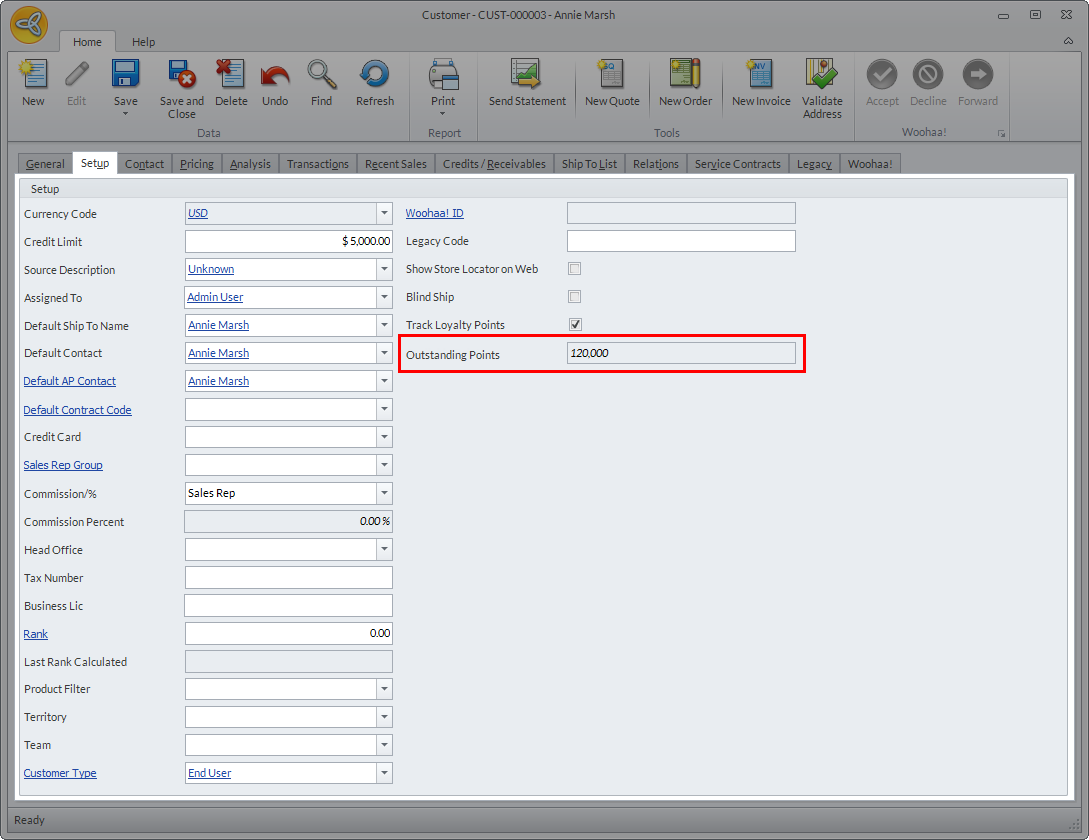This screenshot has height=840, width=1089.
Task: Switch to the Pricing tab
Action: (196, 164)
